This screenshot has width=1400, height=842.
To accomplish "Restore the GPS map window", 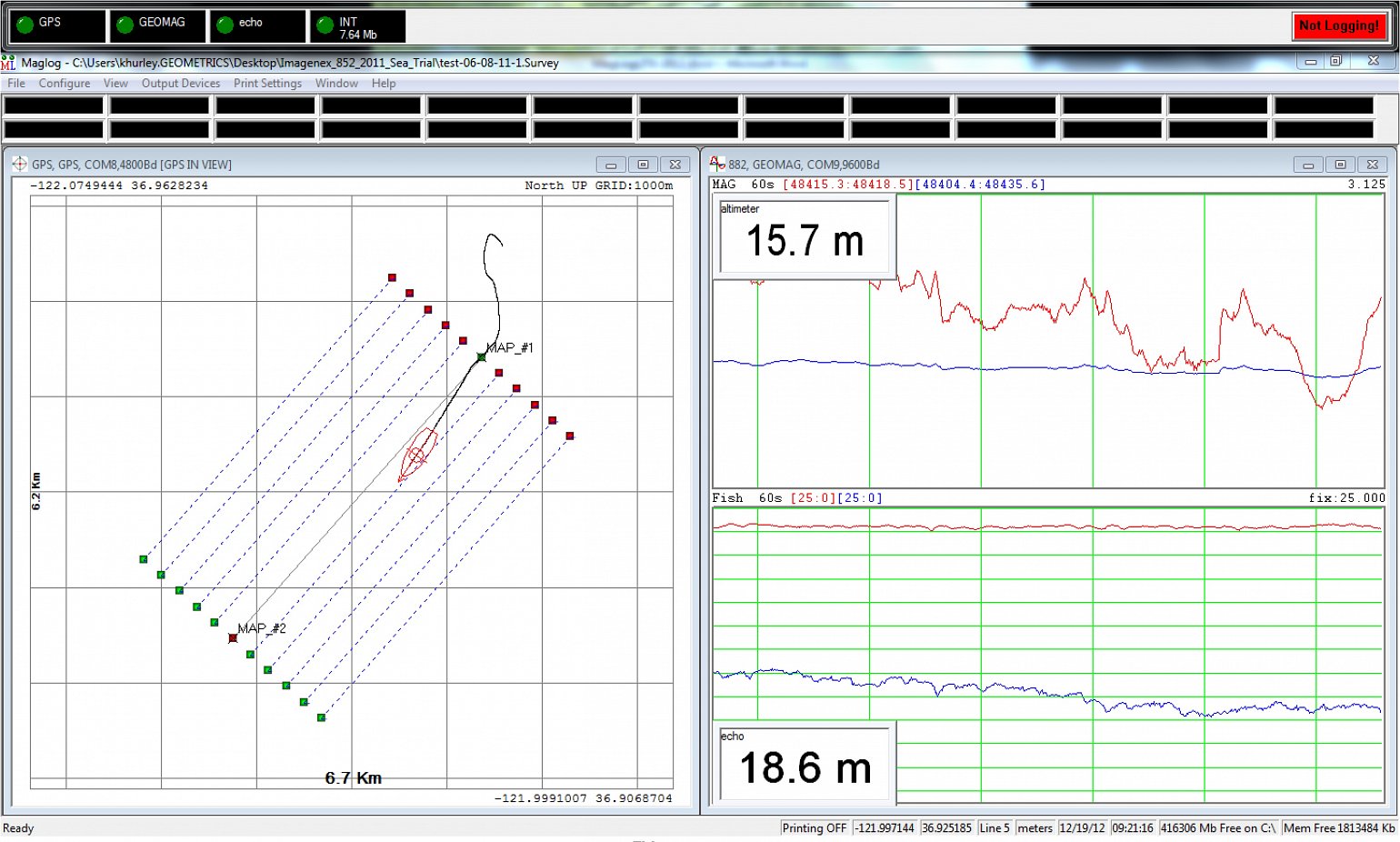I will point(643,165).
